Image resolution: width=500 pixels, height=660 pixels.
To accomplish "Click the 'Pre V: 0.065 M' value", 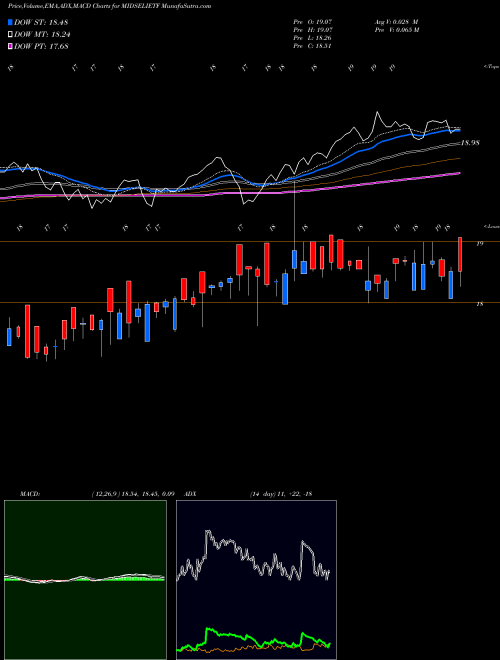I will point(398,30).
